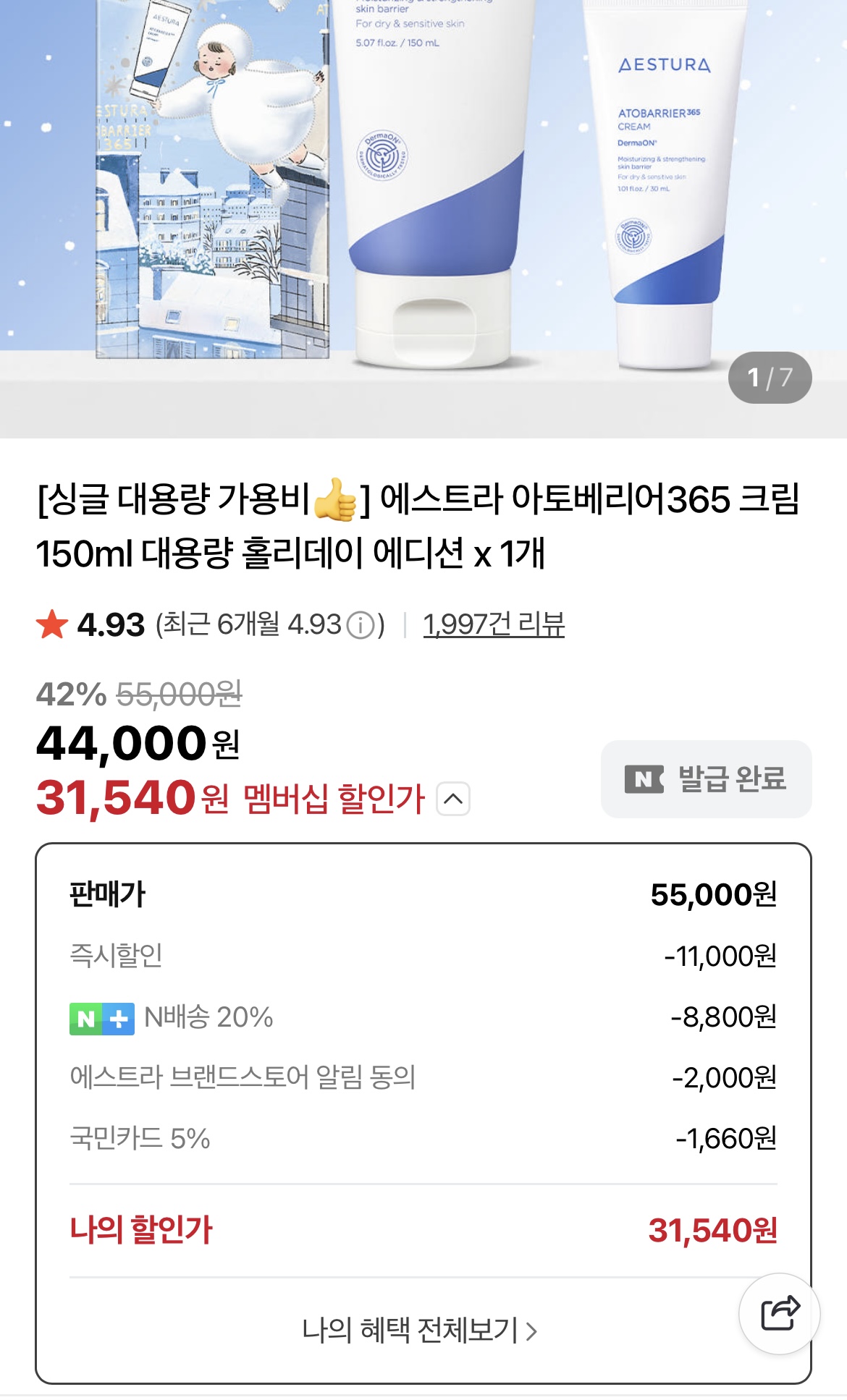The height and width of the screenshot is (1400, 847).
Task: Select the holiday edition box illustration
Action: click(212, 181)
